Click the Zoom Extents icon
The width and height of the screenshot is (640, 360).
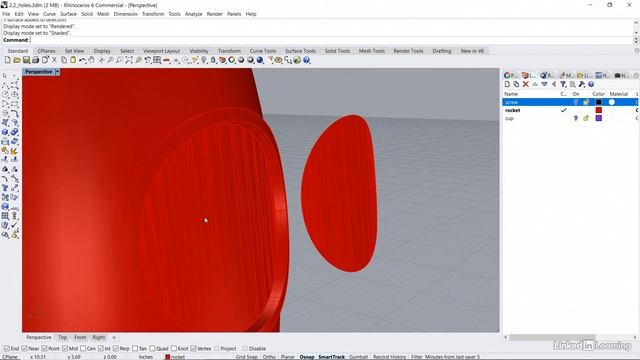tap(129, 60)
